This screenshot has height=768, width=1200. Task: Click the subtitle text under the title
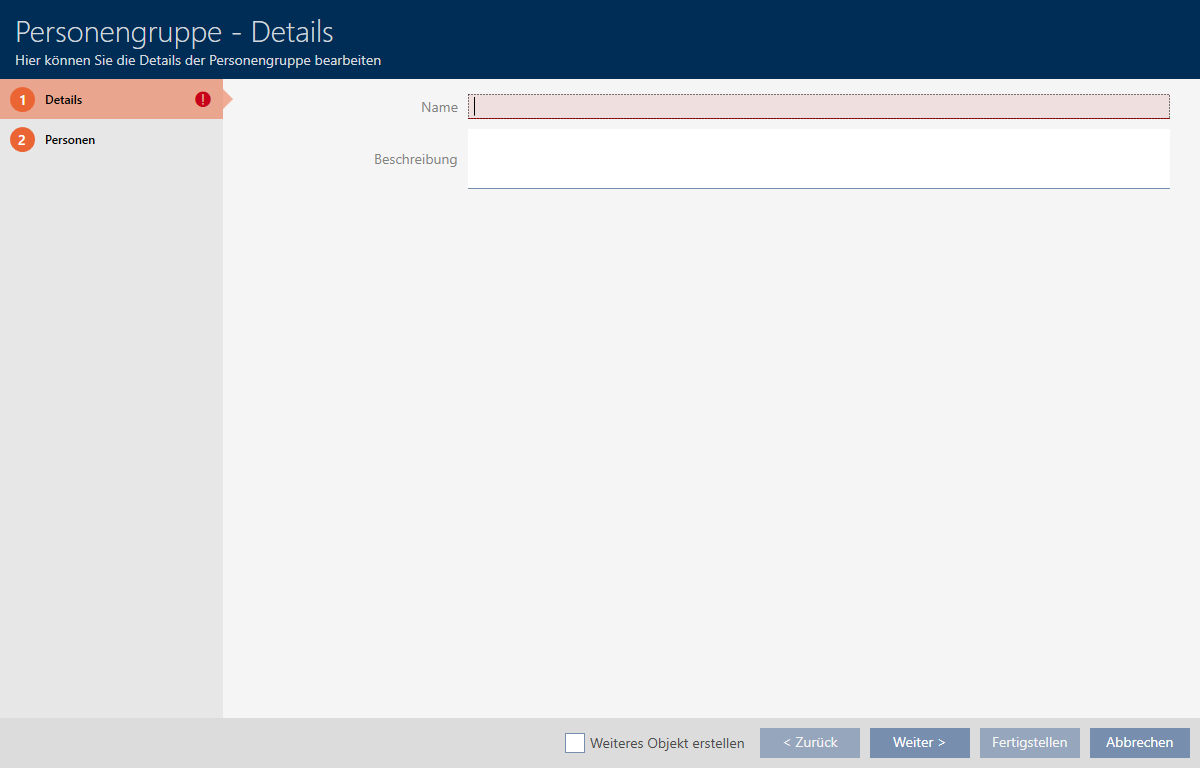tap(198, 60)
